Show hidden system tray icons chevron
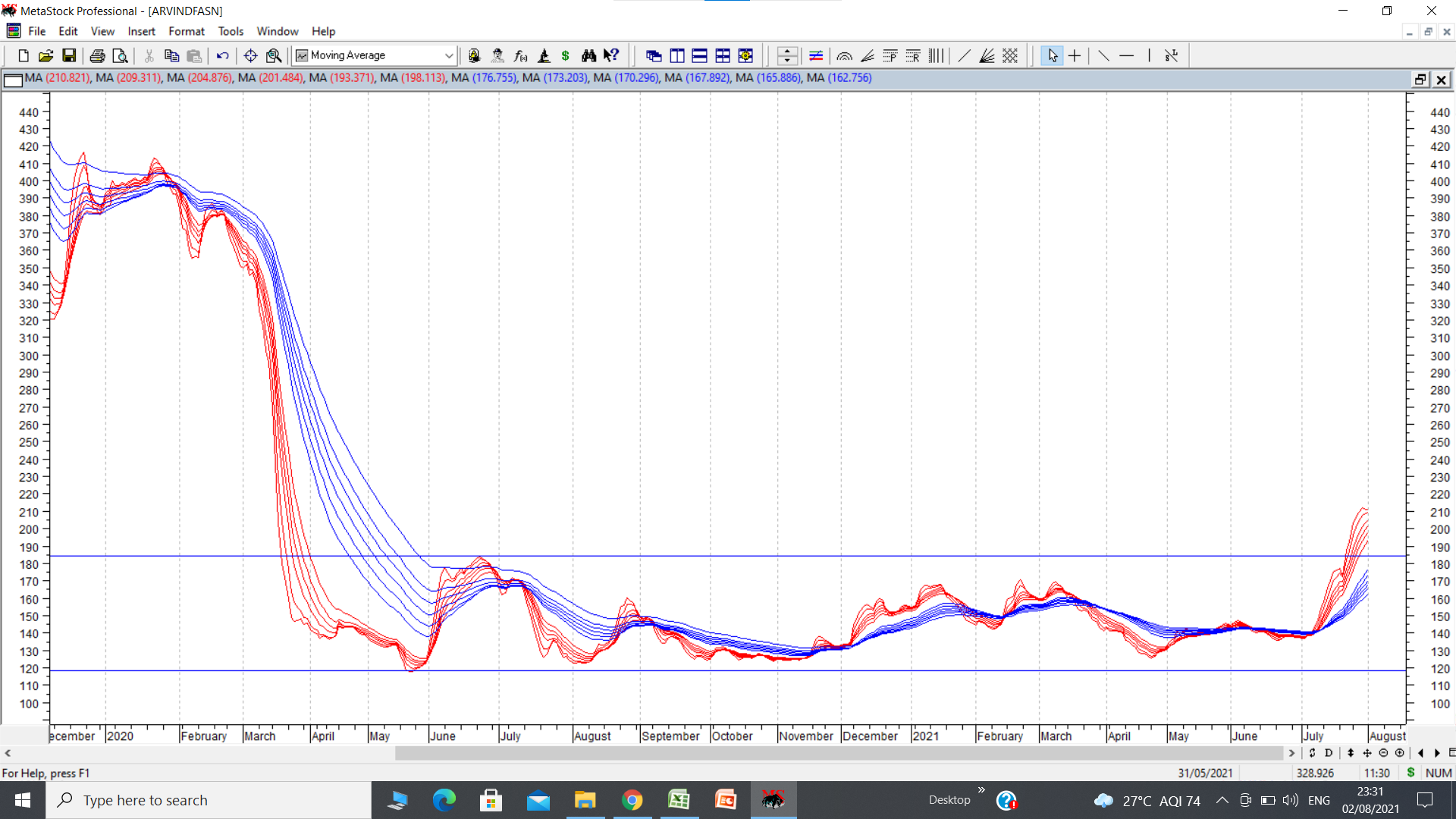This screenshot has height=819, width=1456. click(1222, 800)
